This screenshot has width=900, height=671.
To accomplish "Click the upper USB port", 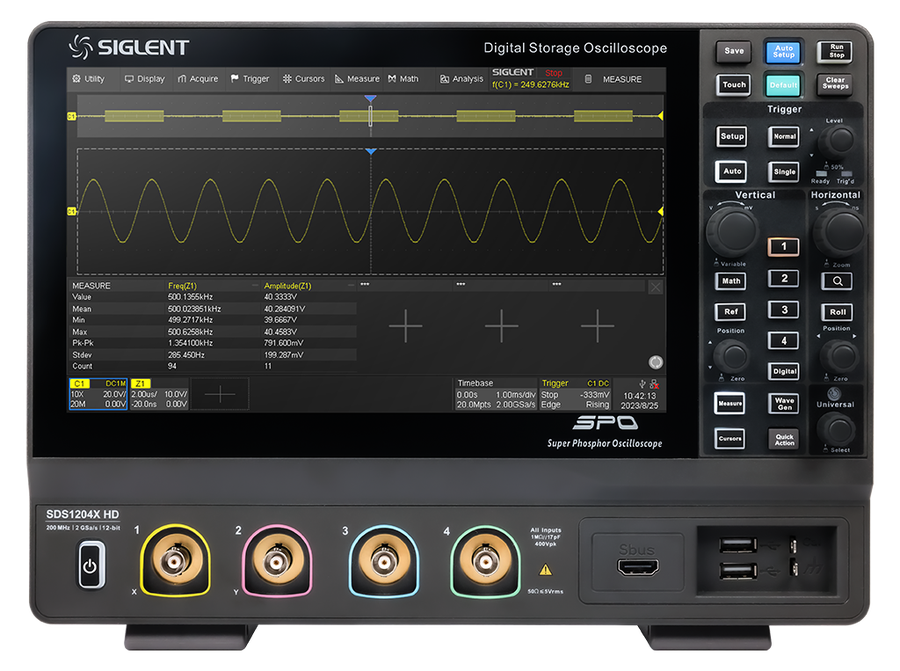I will pos(738,544).
